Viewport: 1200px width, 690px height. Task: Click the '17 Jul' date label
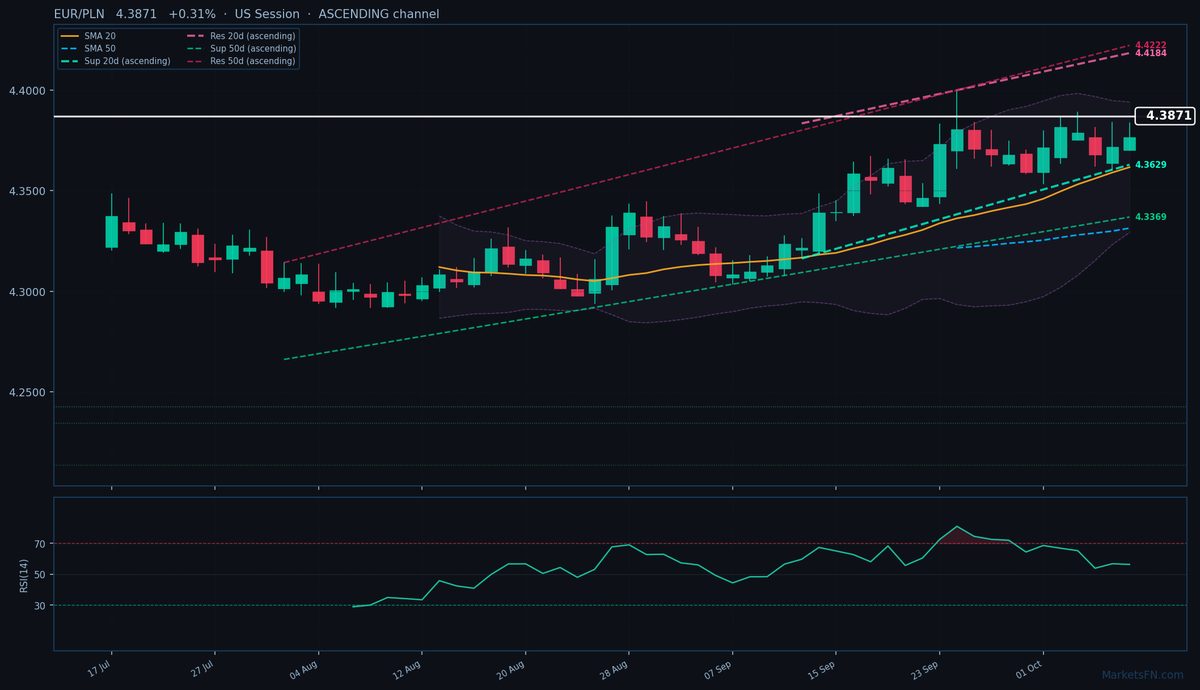pyautogui.click(x=98, y=668)
